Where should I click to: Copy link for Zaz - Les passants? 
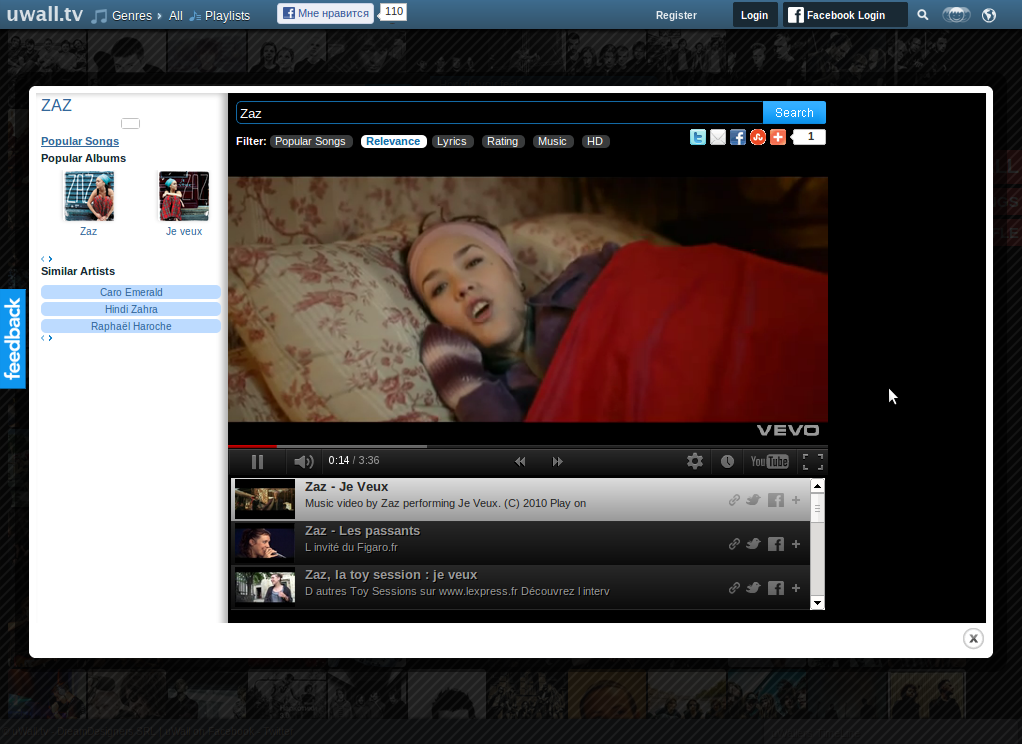point(734,544)
